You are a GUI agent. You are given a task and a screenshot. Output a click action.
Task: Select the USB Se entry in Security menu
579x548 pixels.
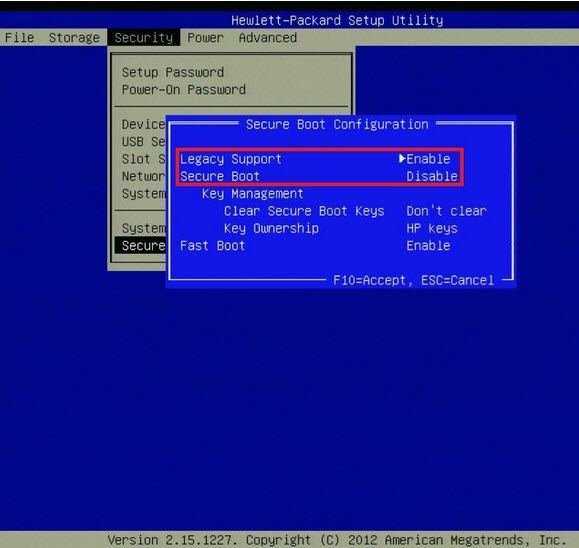click(143, 142)
